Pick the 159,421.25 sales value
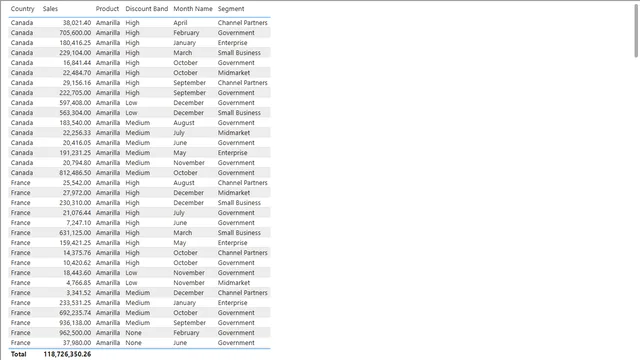The height and width of the screenshot is (360, 640). click(x=75, y=243)
